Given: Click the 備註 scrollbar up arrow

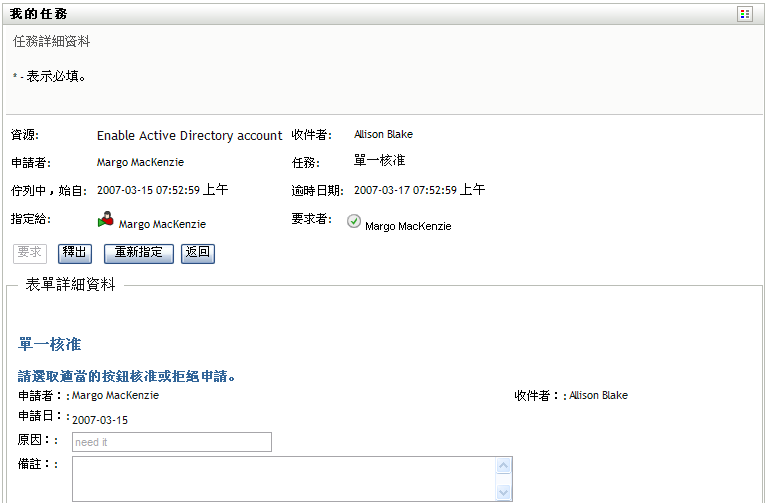Looking at the screenshot, I should click(504, 465).
